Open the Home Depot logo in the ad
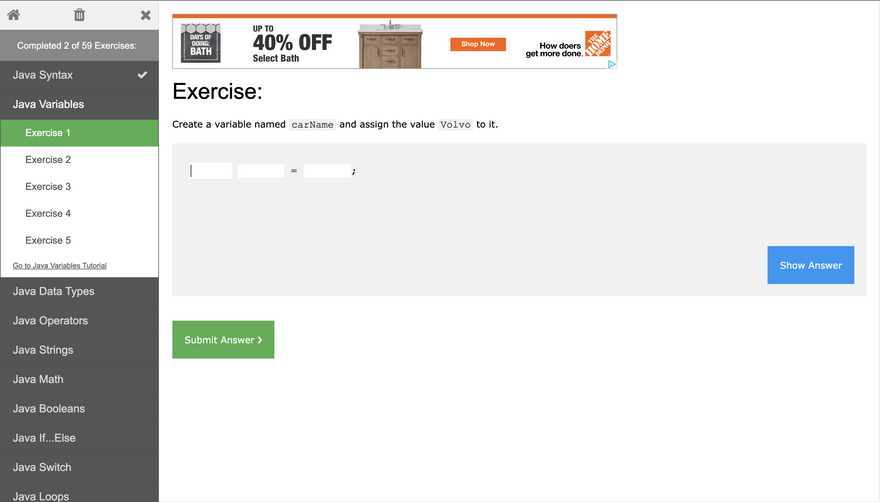The height and width of the screenshot is (502, 880). [598, 44]
